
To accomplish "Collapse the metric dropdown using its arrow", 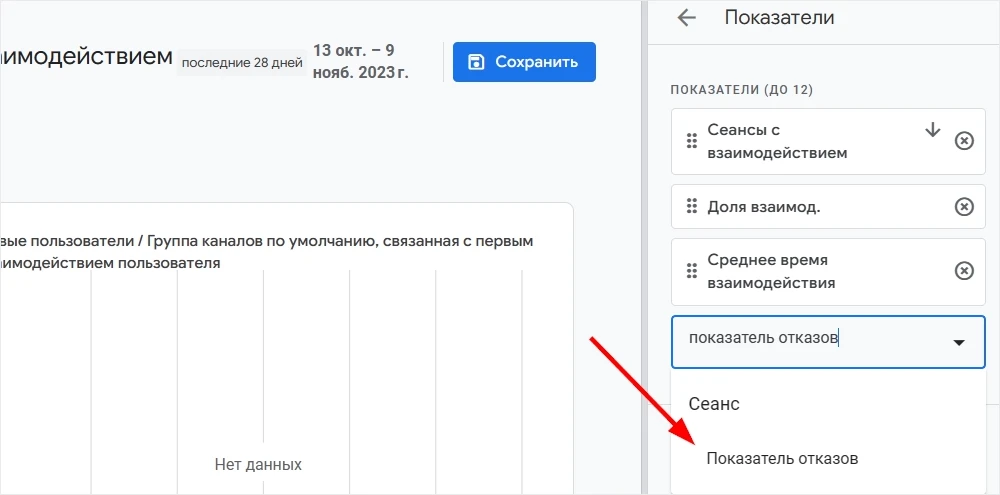I will coord(958,343).
